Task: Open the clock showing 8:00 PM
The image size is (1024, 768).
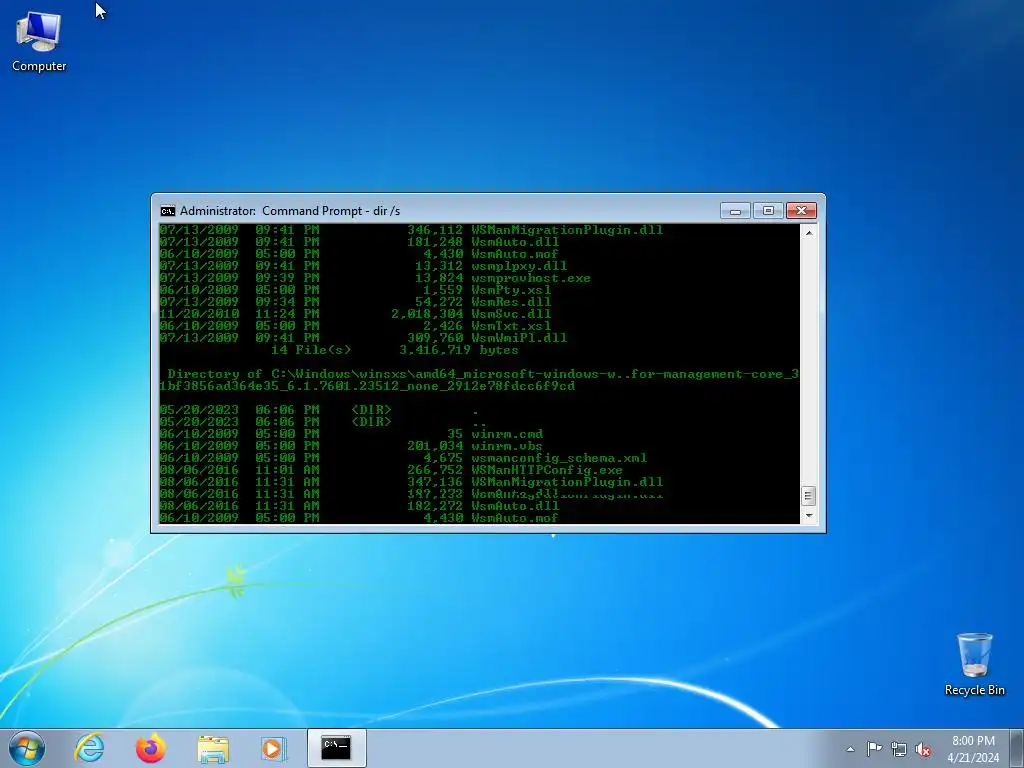Action: pos(973,748)
